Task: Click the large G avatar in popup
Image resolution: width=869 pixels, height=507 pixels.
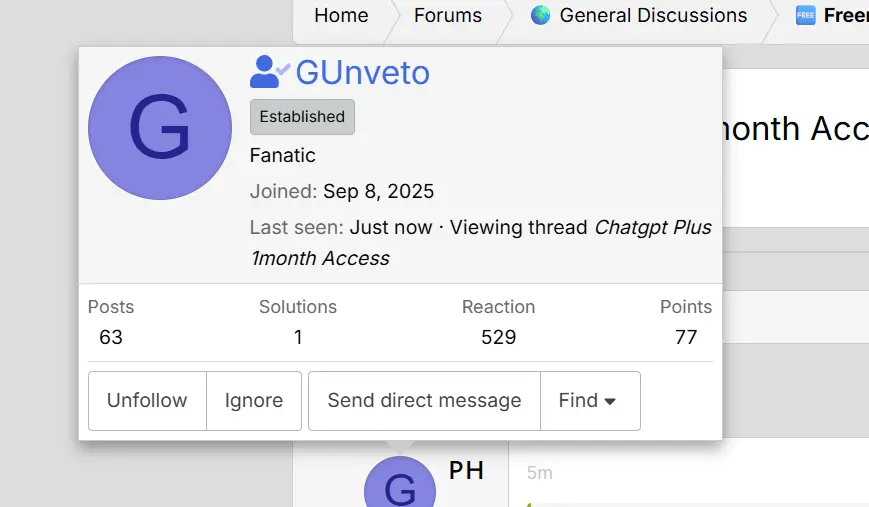Action: click(160, 128)
